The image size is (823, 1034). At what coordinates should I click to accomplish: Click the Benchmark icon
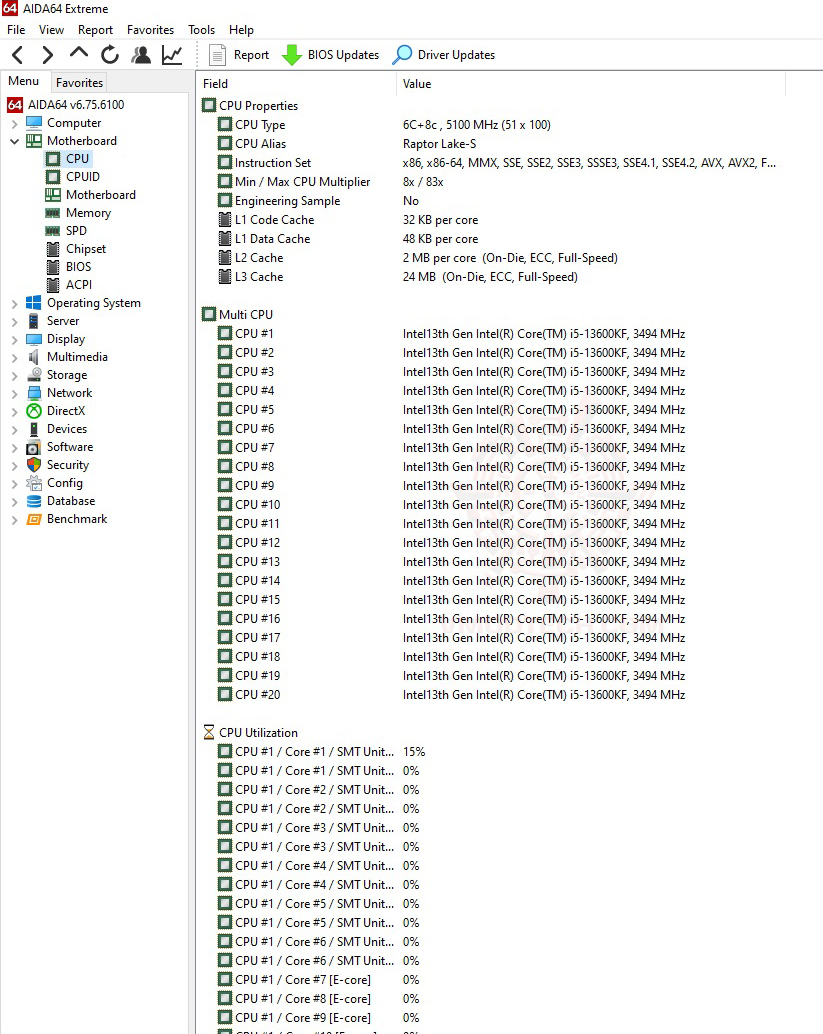tap(34, 519)
